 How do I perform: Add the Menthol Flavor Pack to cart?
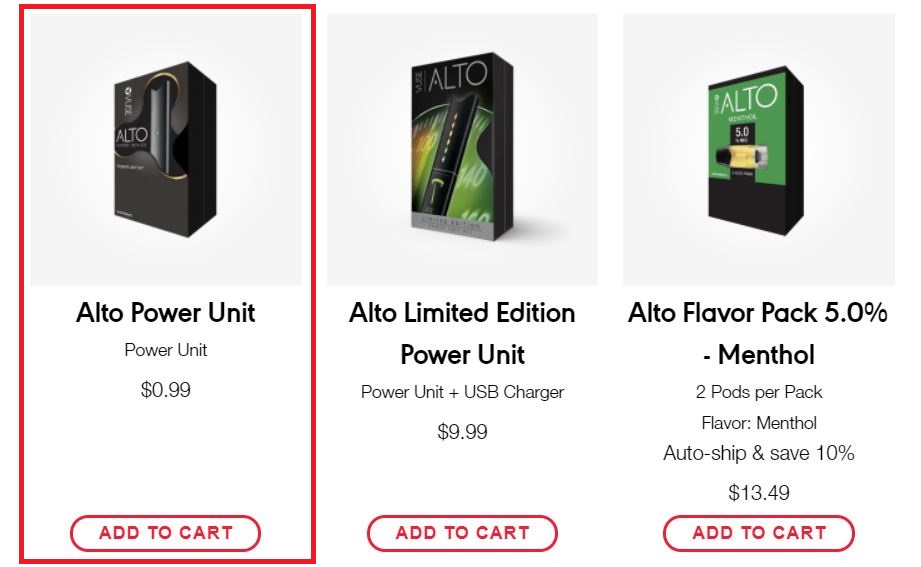point(758,533)
